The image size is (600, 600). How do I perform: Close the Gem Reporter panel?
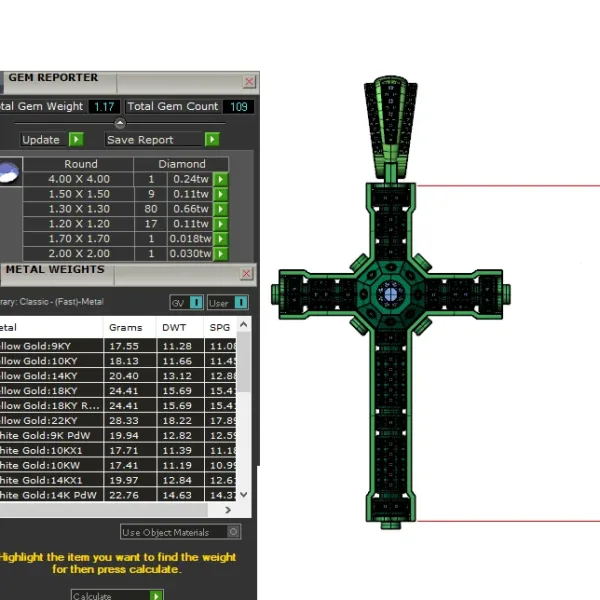tap(249, 82)
